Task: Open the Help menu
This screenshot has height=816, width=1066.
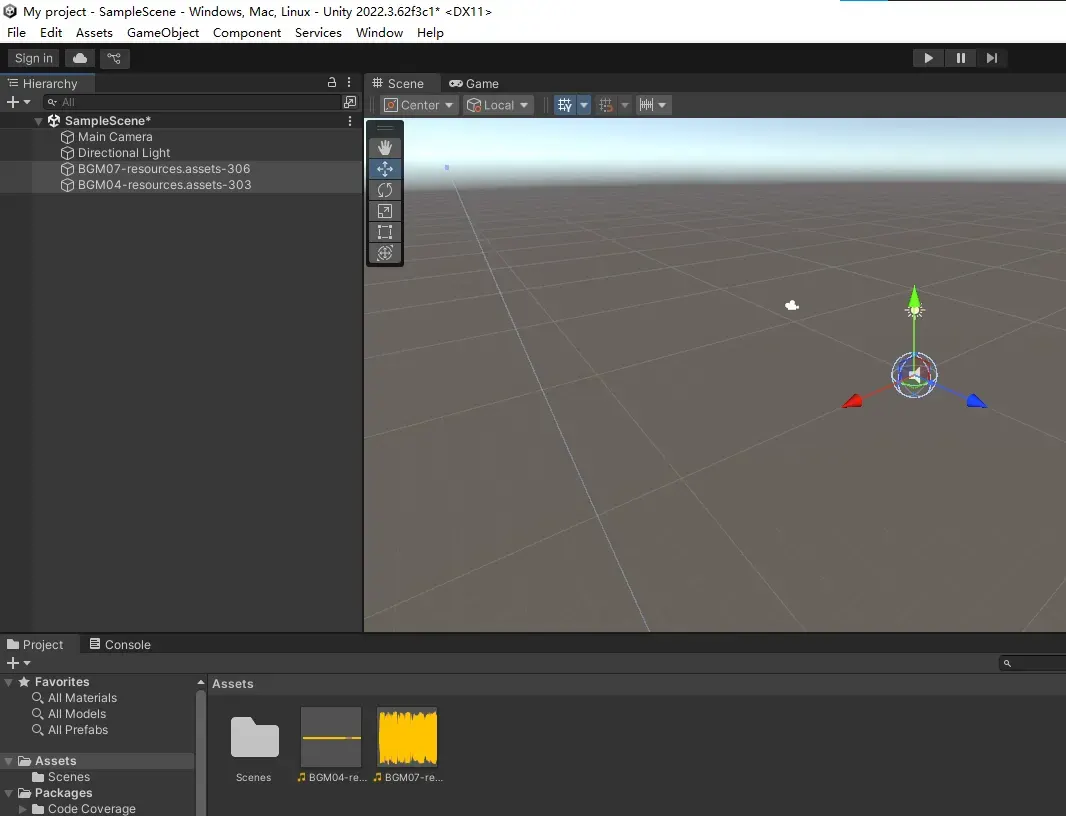Action: (x=430, y=33)
